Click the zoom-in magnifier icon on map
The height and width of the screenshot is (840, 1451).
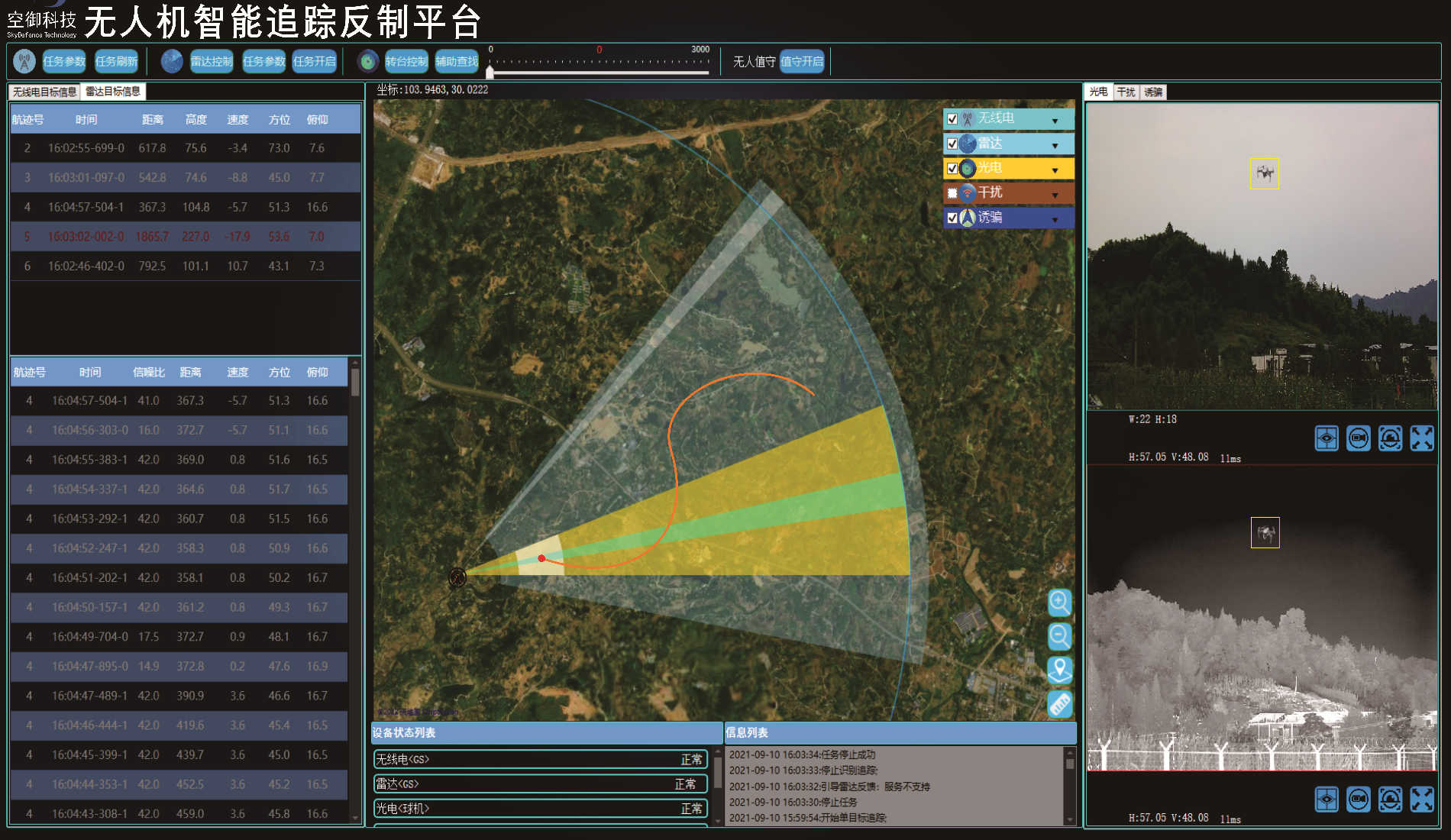click(1059, 603)
